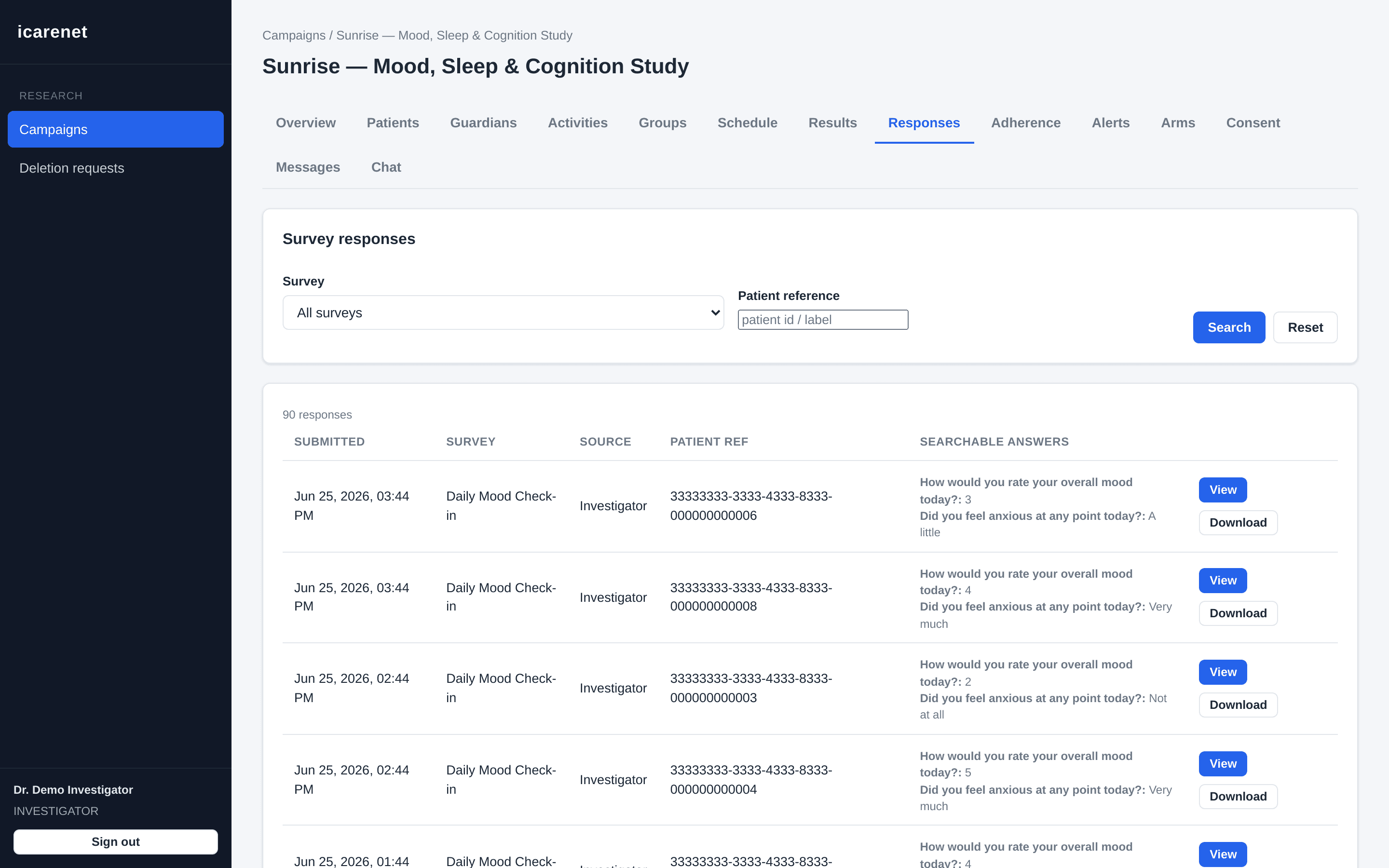Click the icarenet logo text
This screenshot has height=868, width=1389.
[52, 31]
